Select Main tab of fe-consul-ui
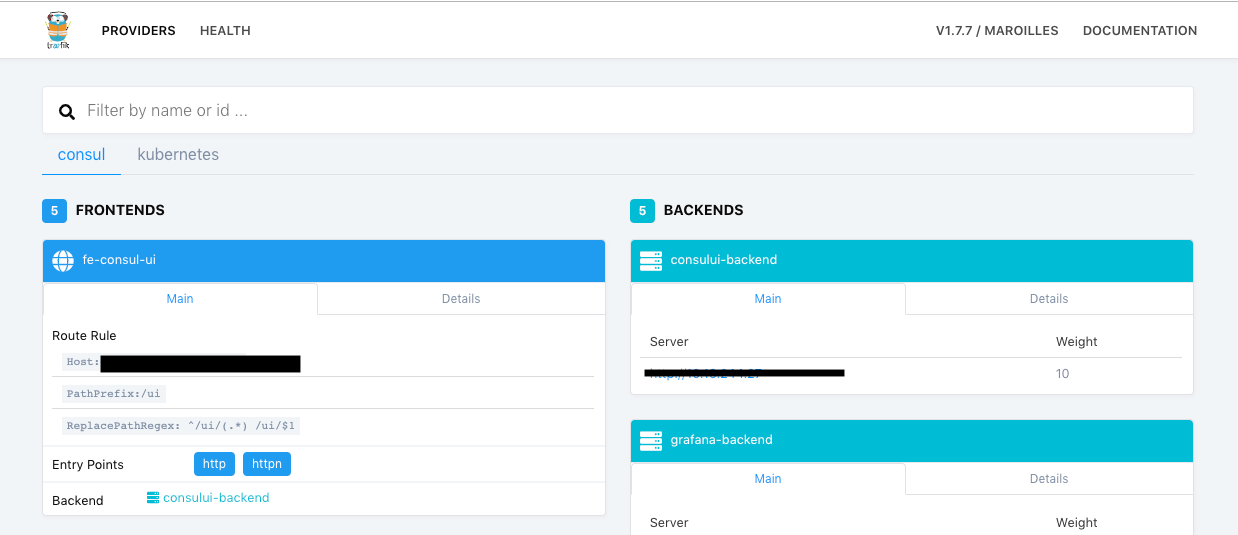This screenshot has width=1238, height=535. 180,298
